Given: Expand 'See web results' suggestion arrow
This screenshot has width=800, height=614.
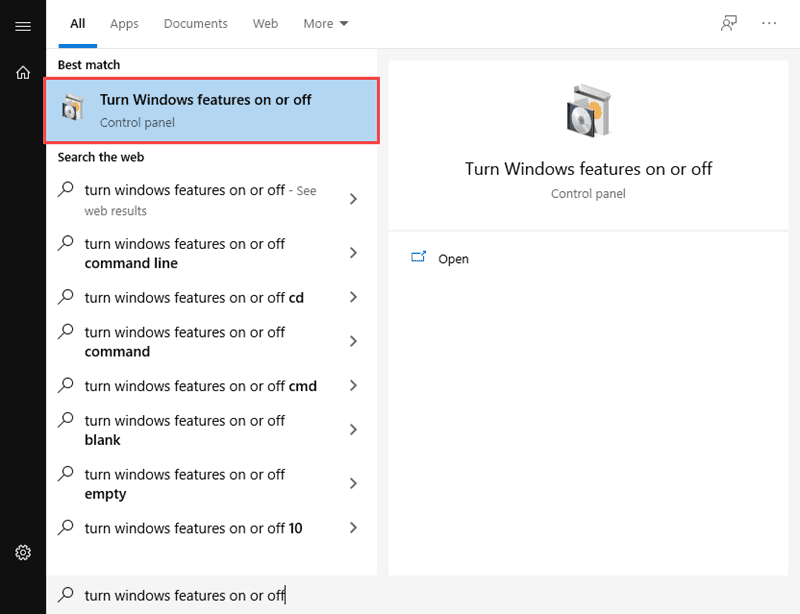Looking at the screenshot, I should coord(354,199).
